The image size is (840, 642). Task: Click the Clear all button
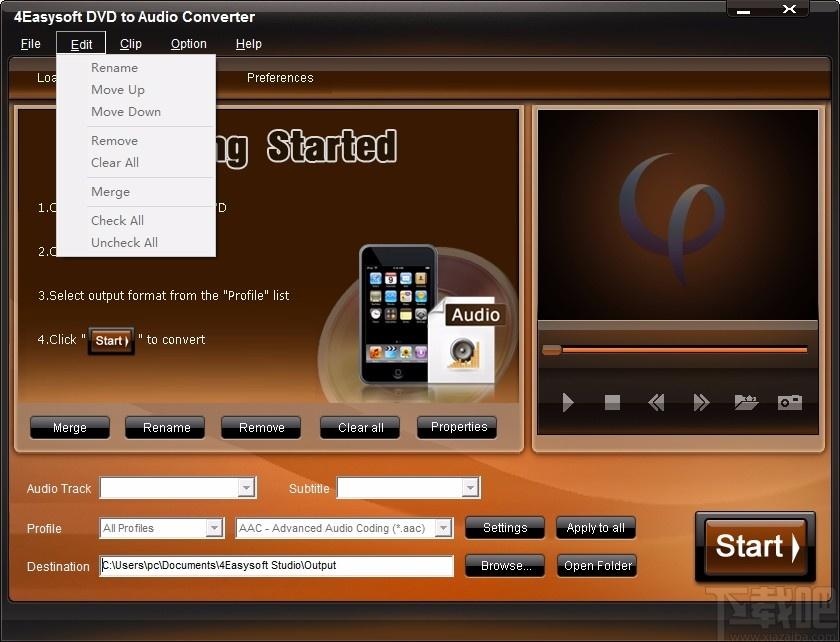point(361,428)
